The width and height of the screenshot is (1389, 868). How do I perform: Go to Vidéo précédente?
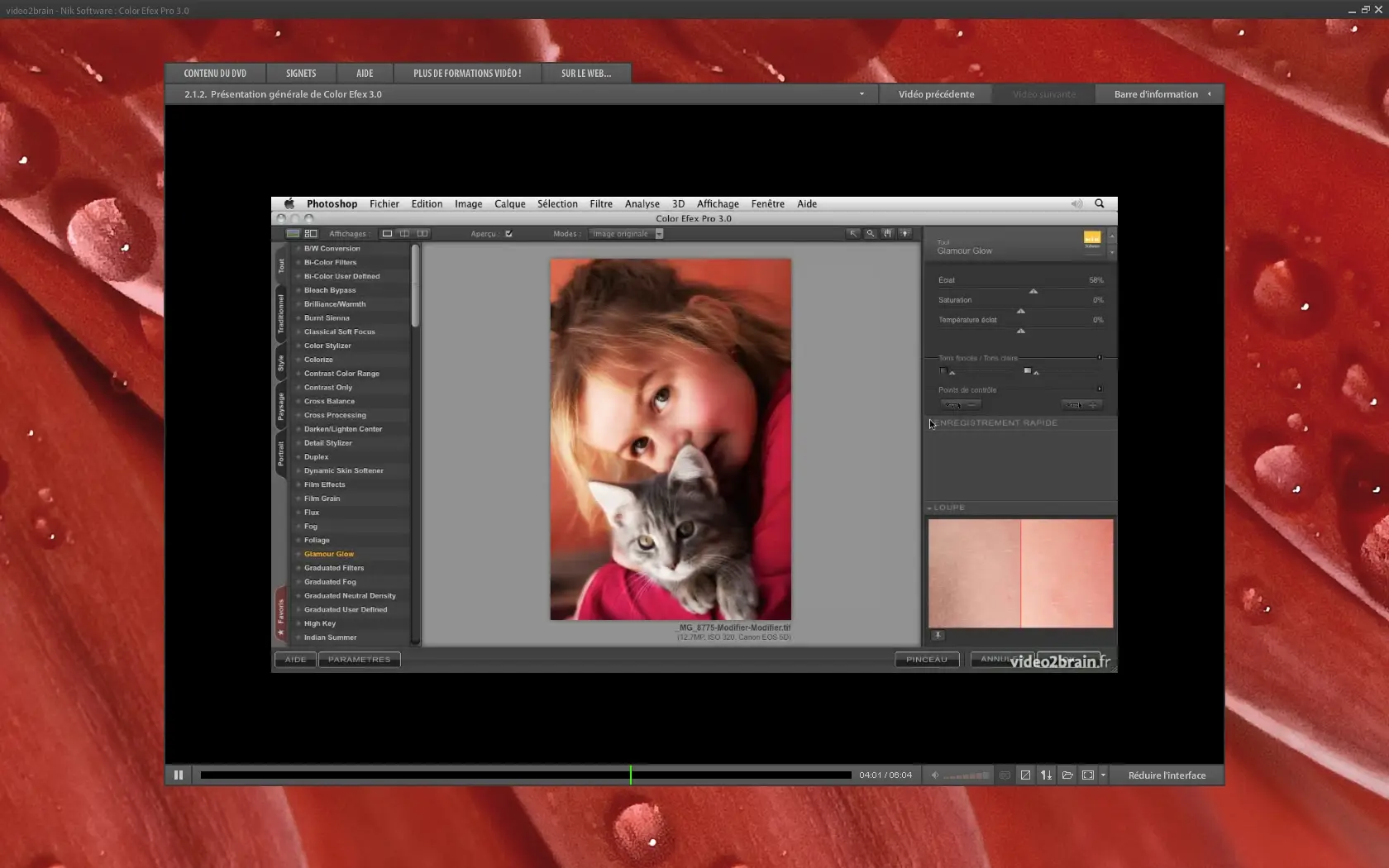(936, 94)
